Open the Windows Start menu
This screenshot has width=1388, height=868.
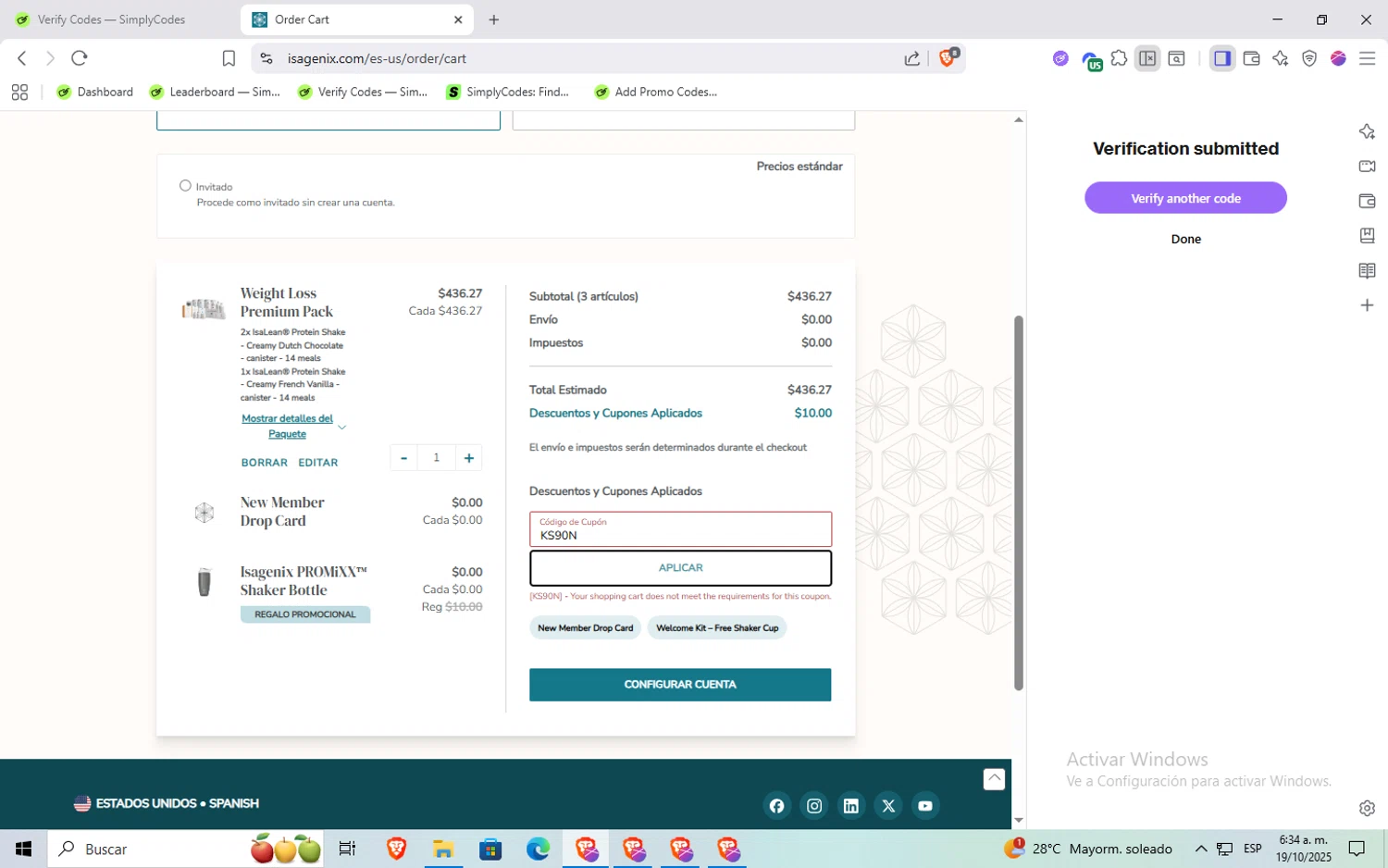point(23,849)
